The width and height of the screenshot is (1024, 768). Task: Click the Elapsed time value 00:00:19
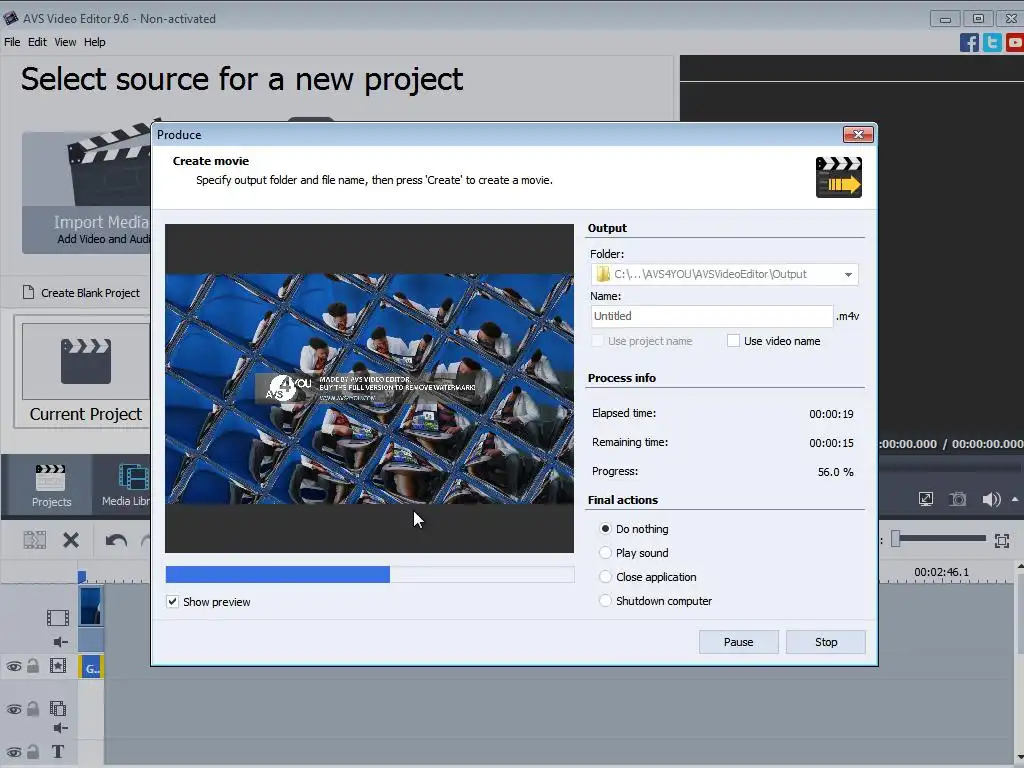[831, 414]
